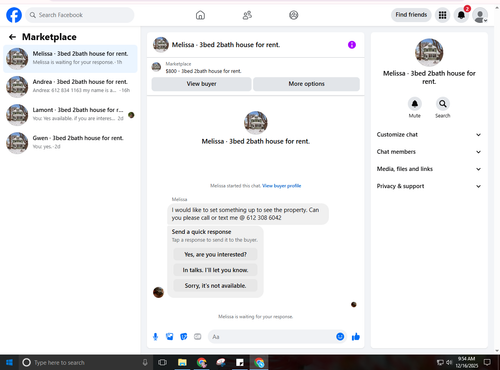500x370 pixels.
Task: Open File Explorer from taskbar
Action: [182, 362]
